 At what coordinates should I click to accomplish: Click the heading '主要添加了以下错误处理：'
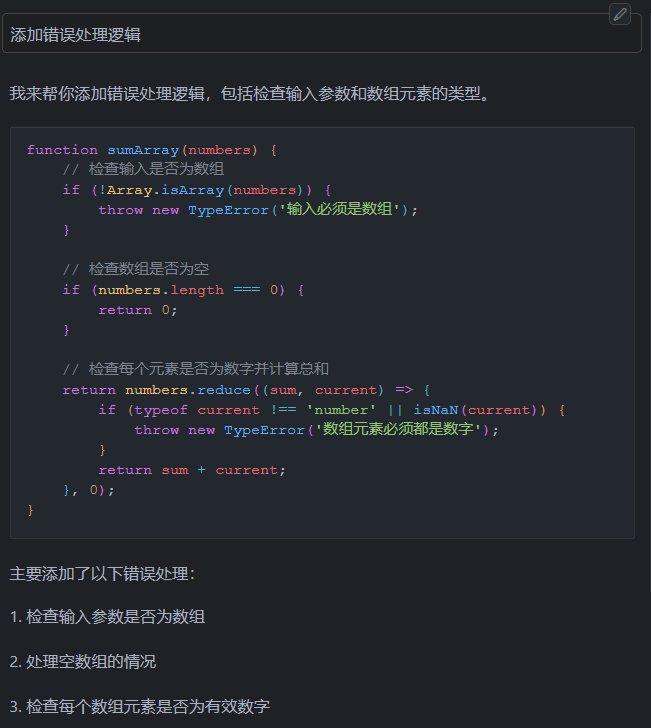[103, 574]
